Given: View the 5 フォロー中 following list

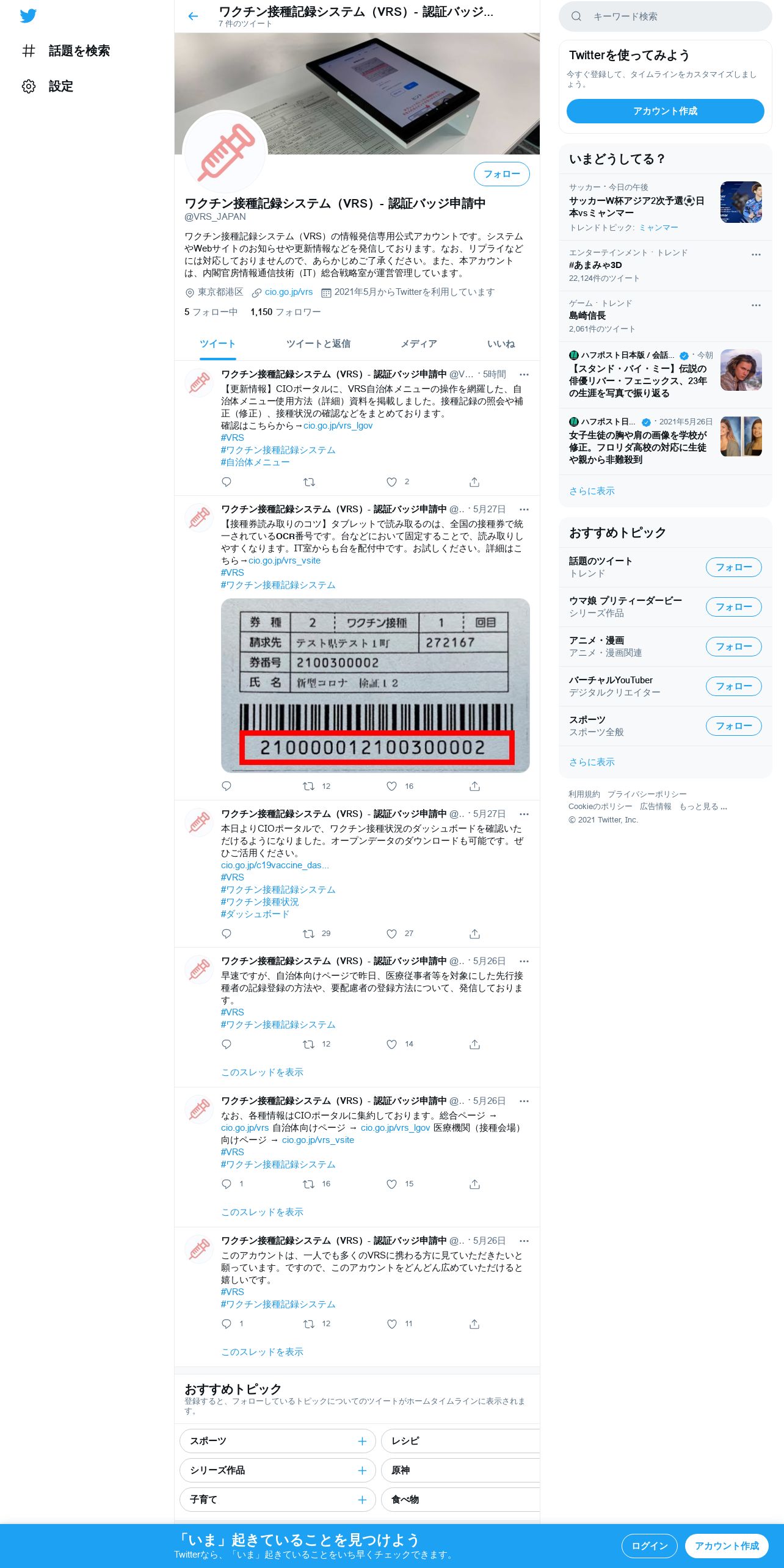Looking at the screenshot, I should click(211, 312).
